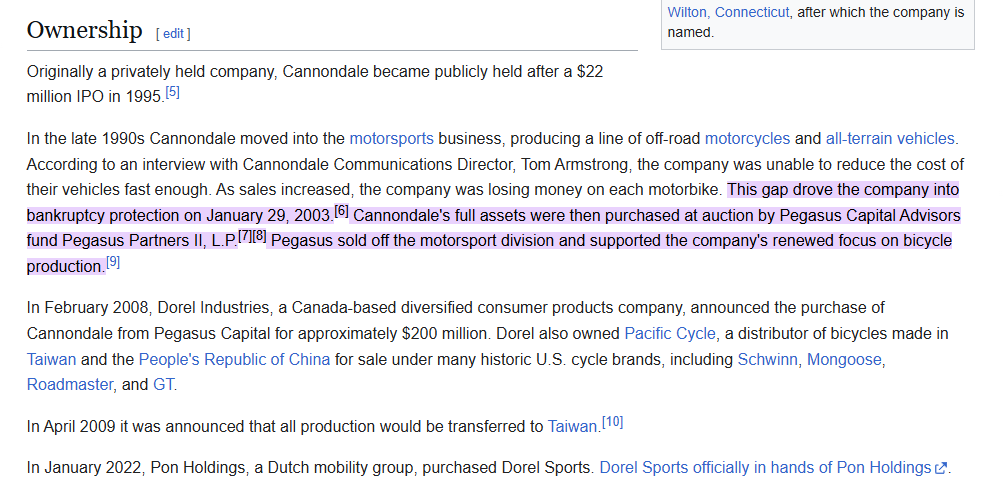The width and height of the screenshot is (1003, 495).
Task: Open citation reference 9
Action: (x=113, y=262)
